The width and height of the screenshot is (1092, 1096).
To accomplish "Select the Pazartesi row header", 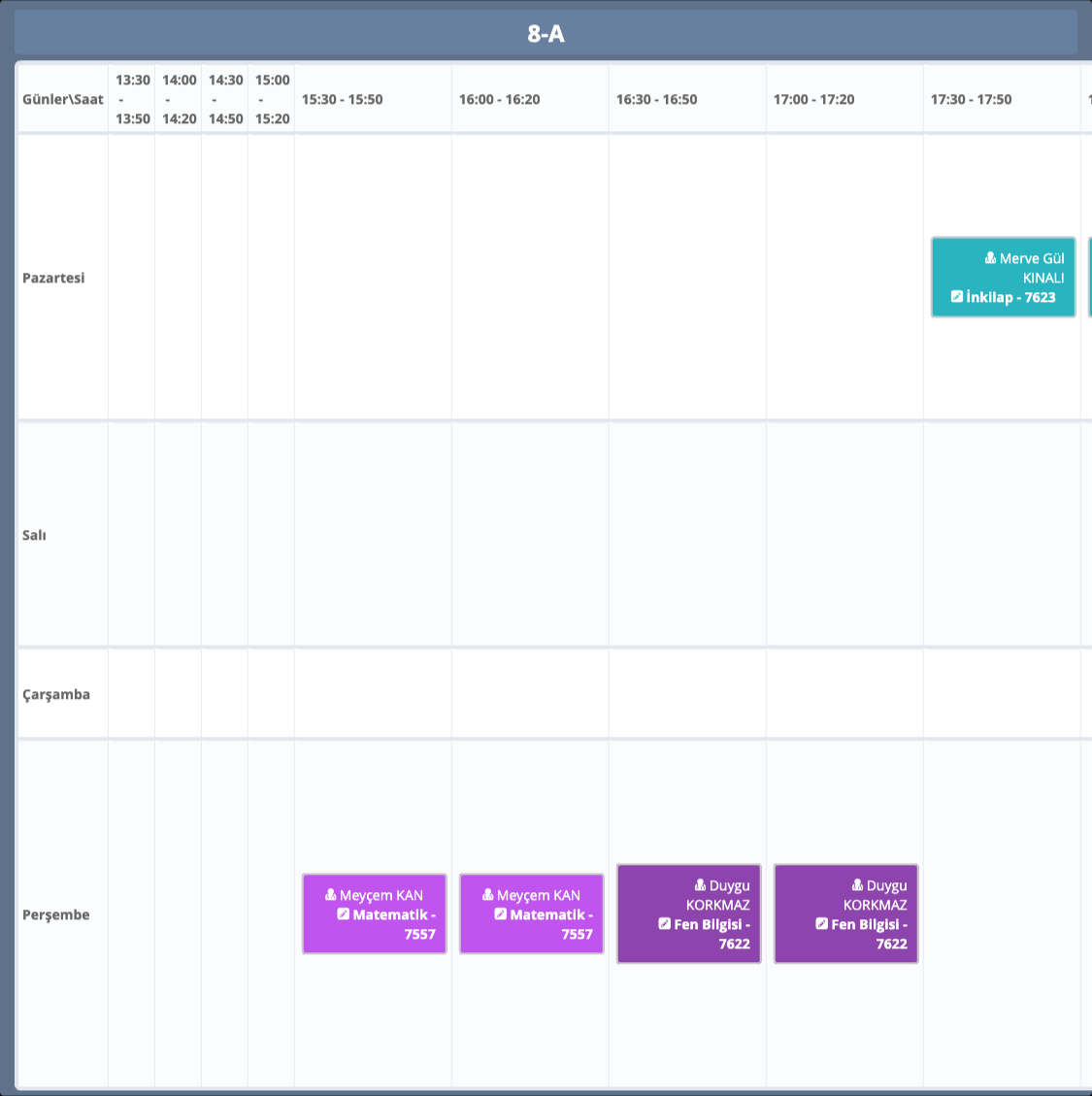I will click(x=53, y=278).
